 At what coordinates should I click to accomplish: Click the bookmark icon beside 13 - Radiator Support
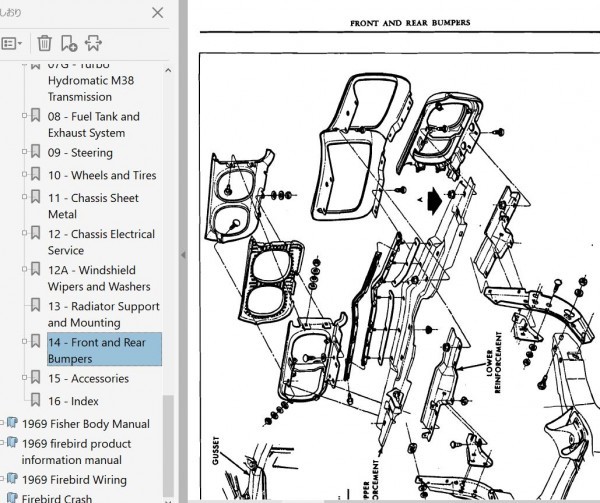(36, 305)
